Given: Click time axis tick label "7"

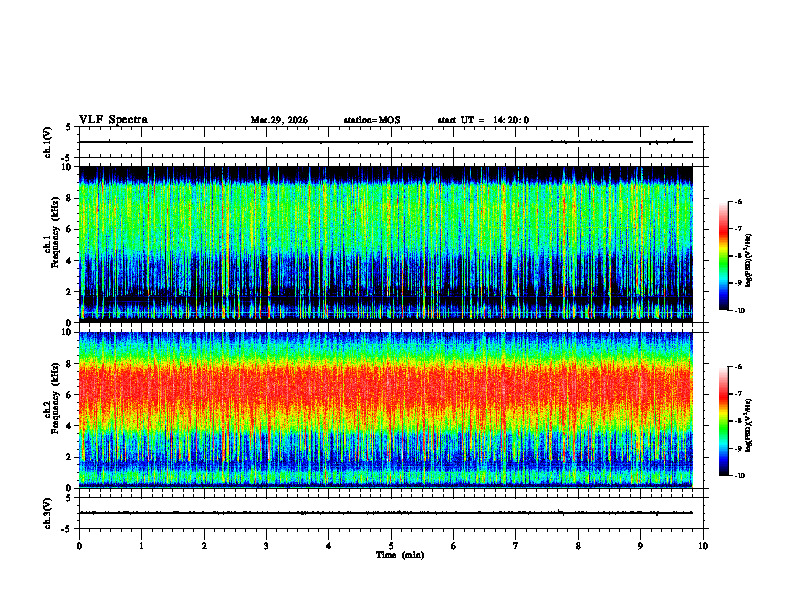Looking at the screenshot, I should [x=516, y=546].
